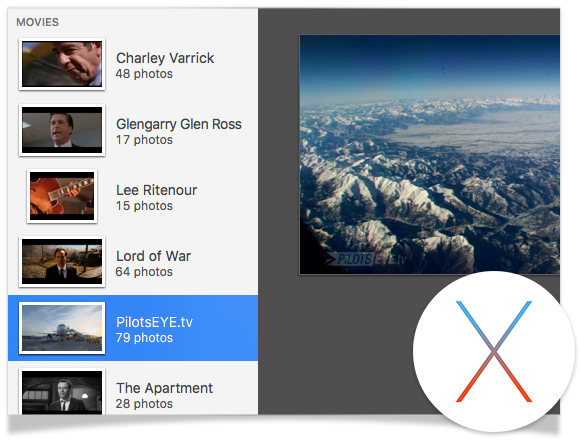Select the Charley Varrick thumbnail
The image size is (580, 440).
coord(62,64)
